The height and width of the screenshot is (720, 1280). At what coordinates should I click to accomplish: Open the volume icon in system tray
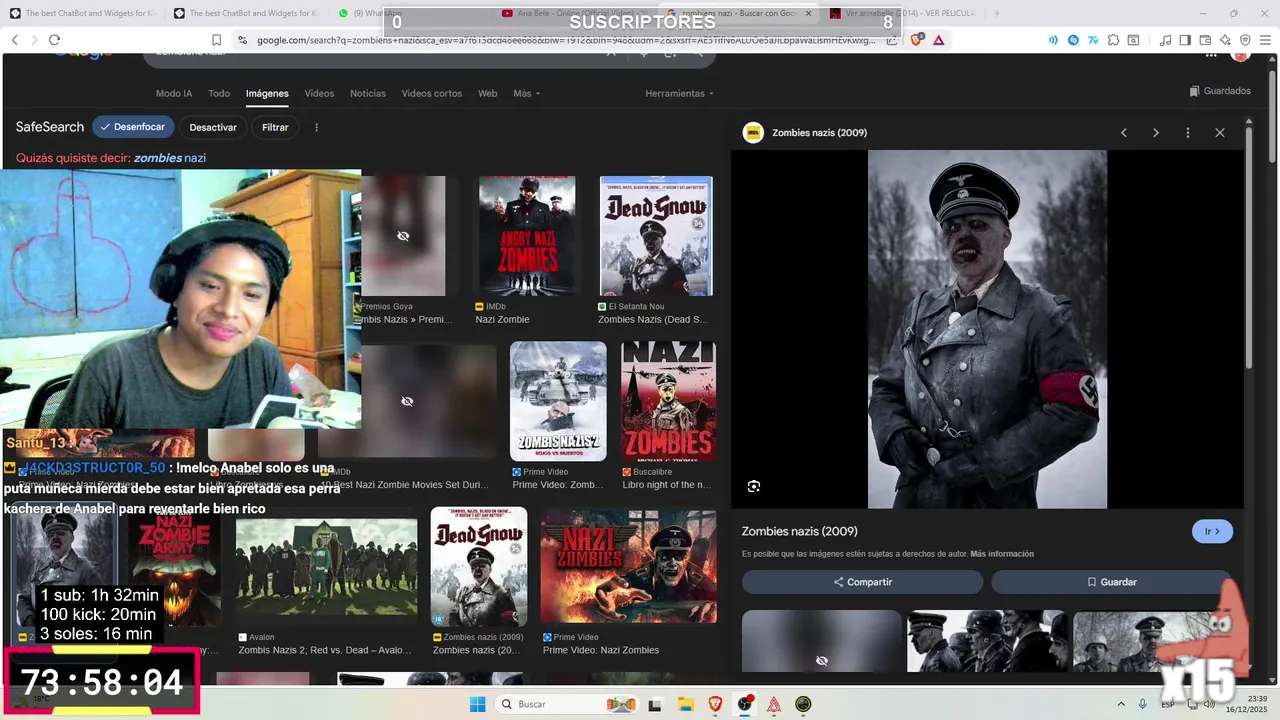[1211, 704]
